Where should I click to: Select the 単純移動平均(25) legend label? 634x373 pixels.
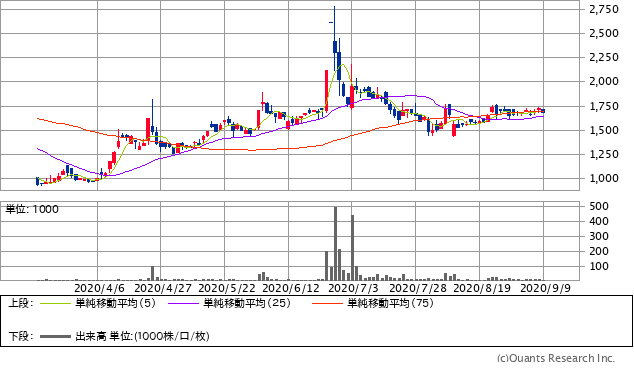click(x=247, y=303)
